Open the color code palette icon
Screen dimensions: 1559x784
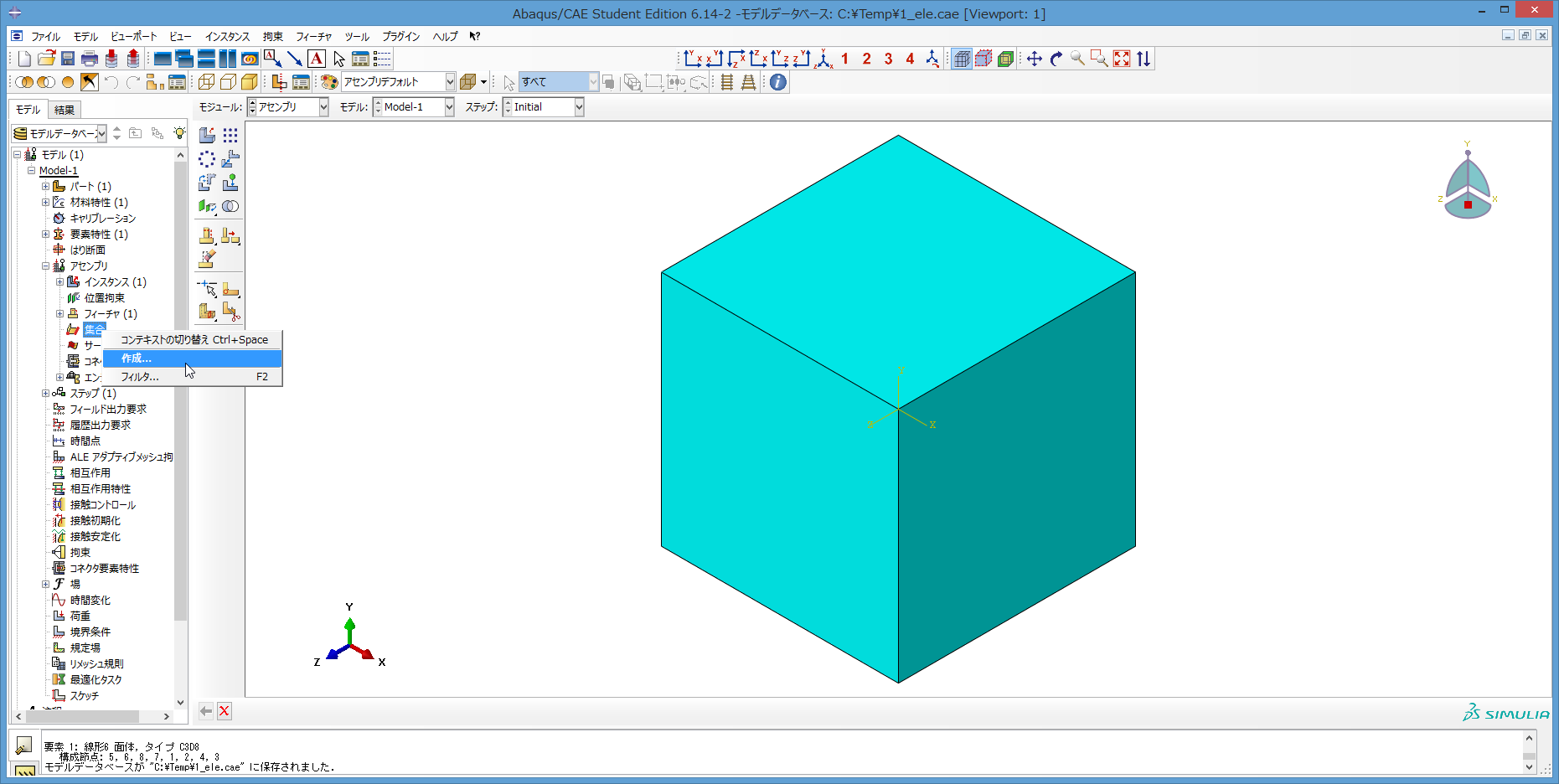coord(329,82)
